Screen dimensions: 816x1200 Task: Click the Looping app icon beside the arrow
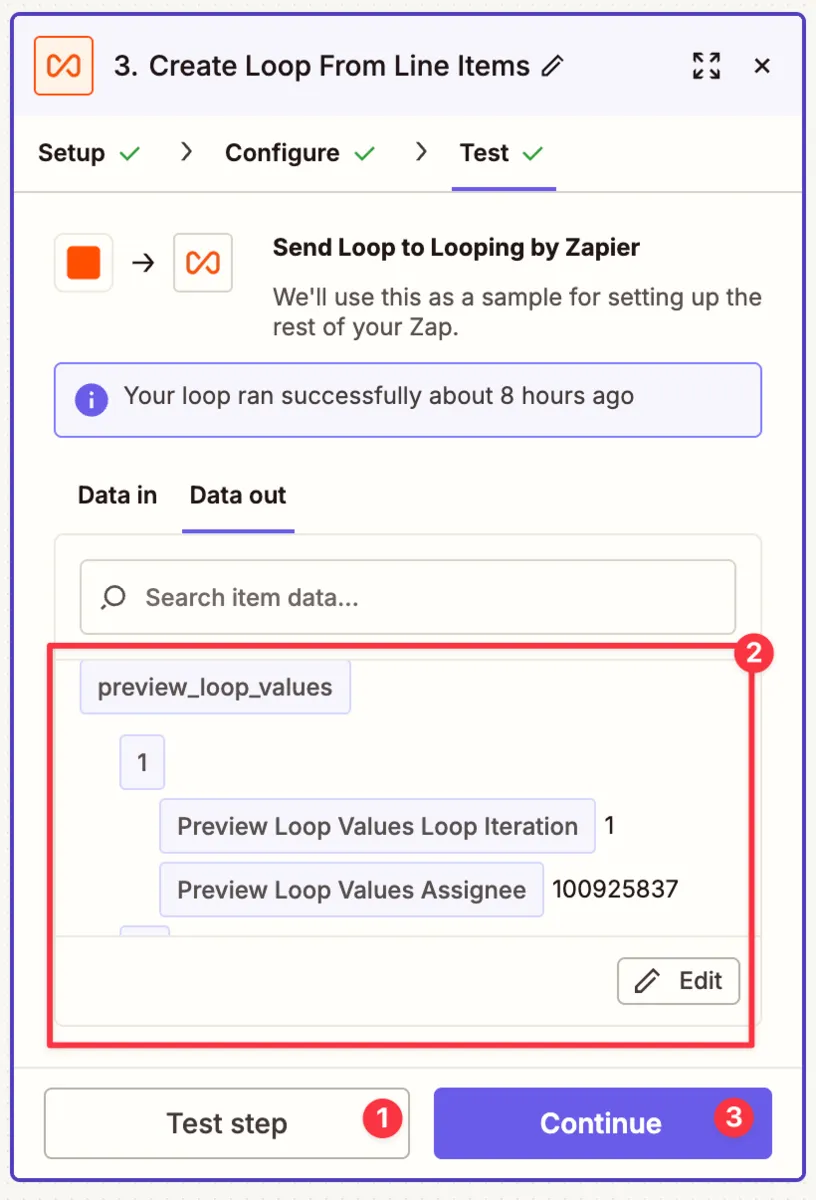tap(203, 263)
